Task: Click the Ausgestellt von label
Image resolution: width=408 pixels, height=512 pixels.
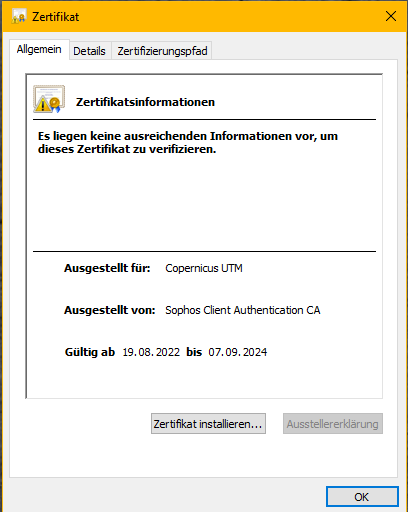Action: coord(110,310)
